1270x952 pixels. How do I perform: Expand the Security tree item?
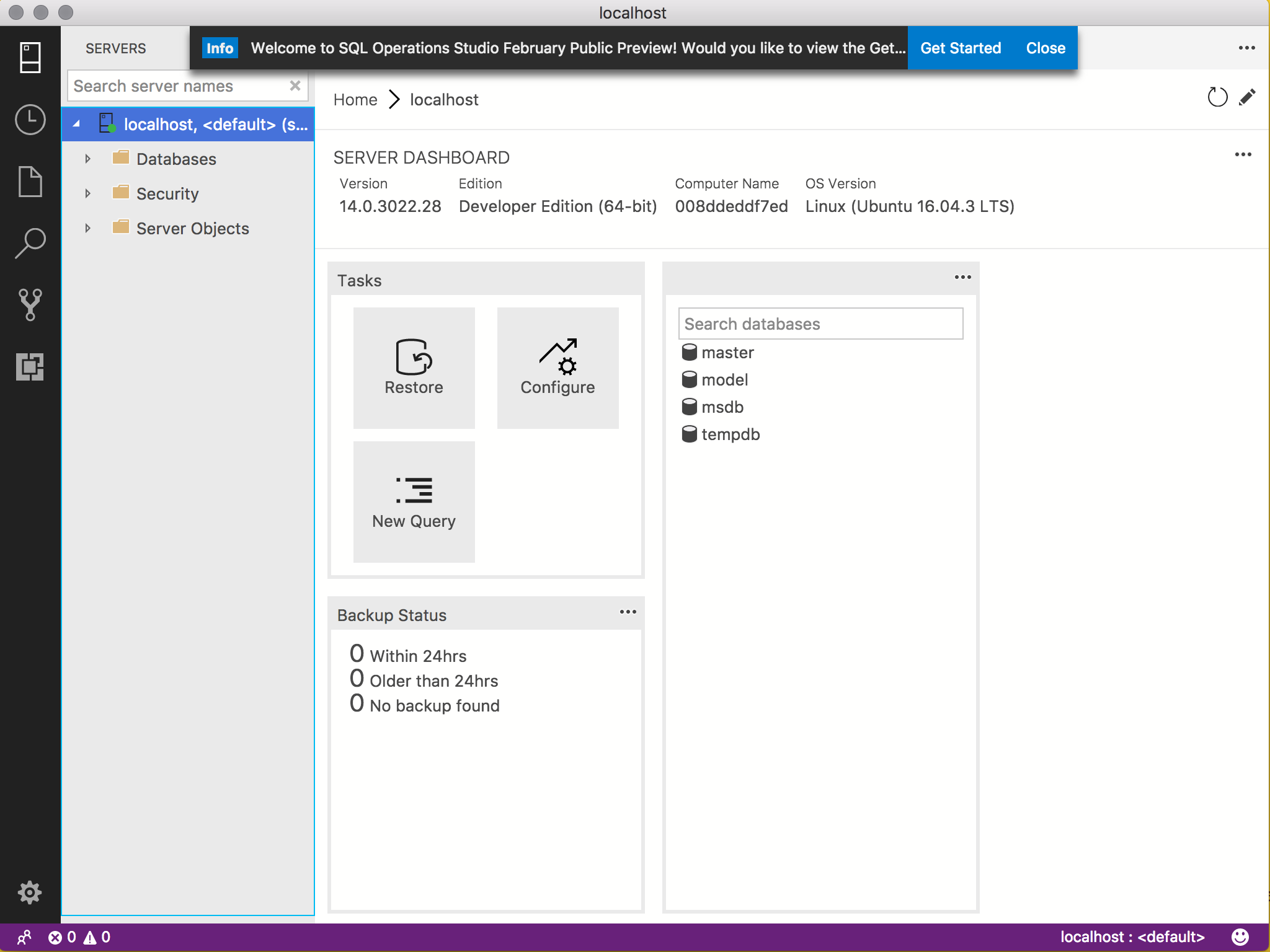[x=88, y=193]
